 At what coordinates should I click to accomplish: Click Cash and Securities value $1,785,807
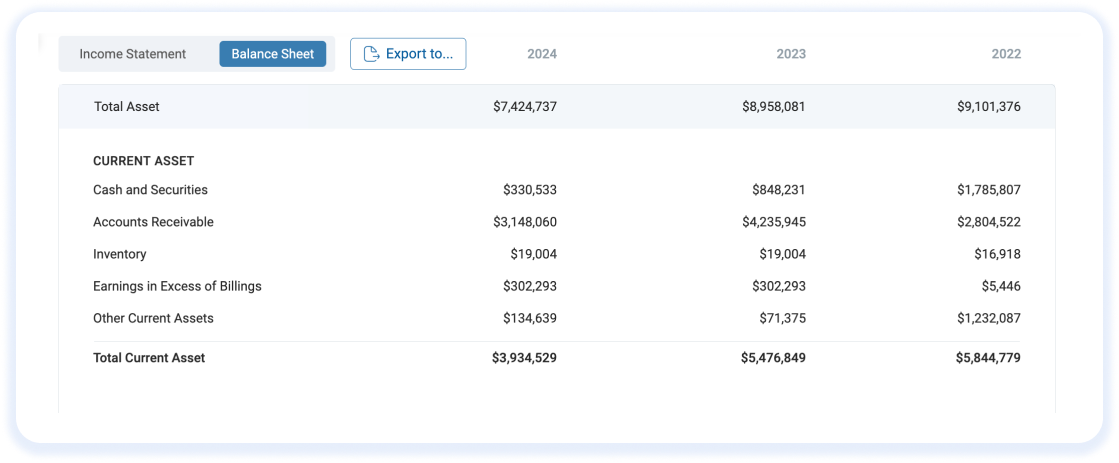989,190
